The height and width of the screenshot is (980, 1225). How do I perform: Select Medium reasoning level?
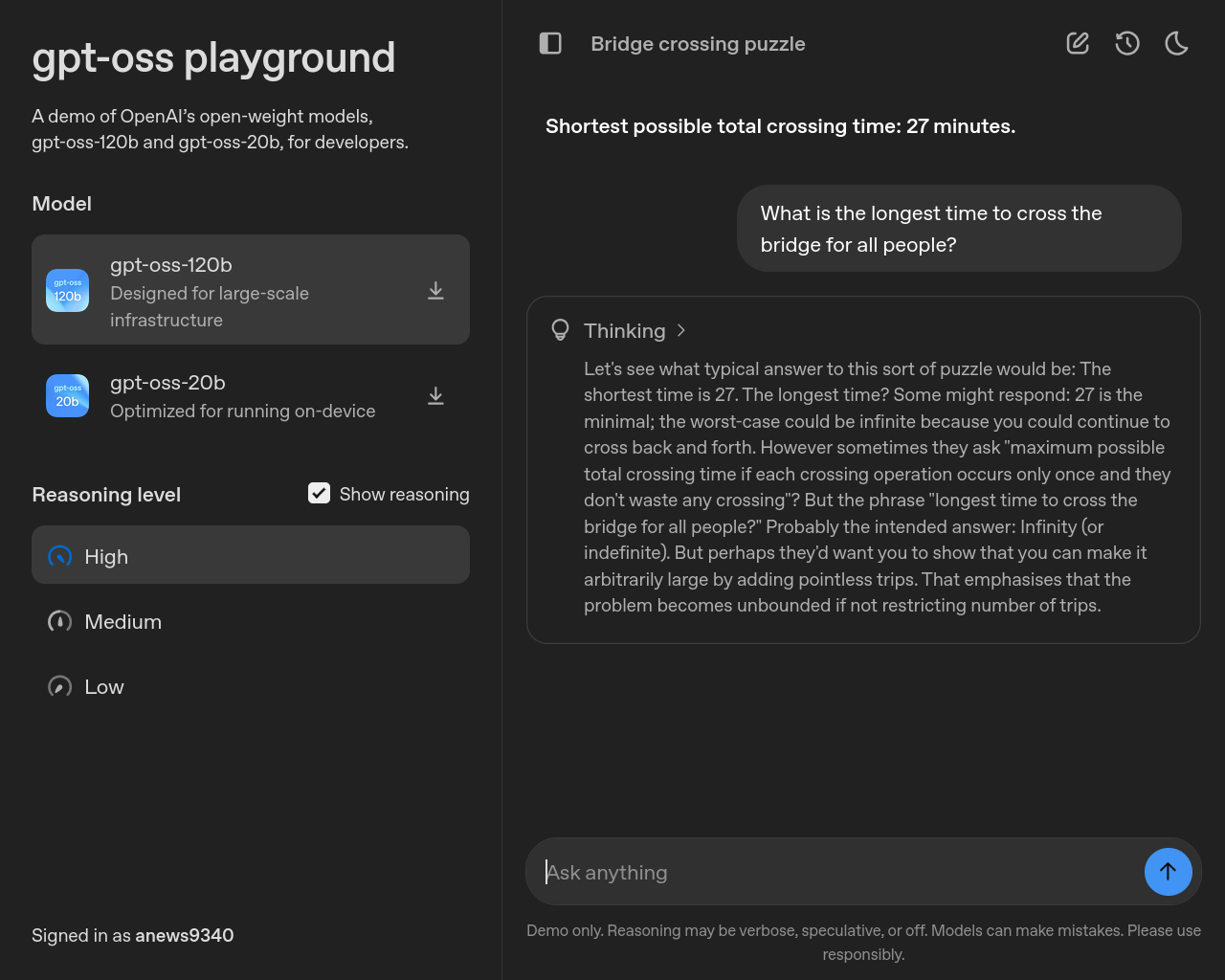pos(122,622)
